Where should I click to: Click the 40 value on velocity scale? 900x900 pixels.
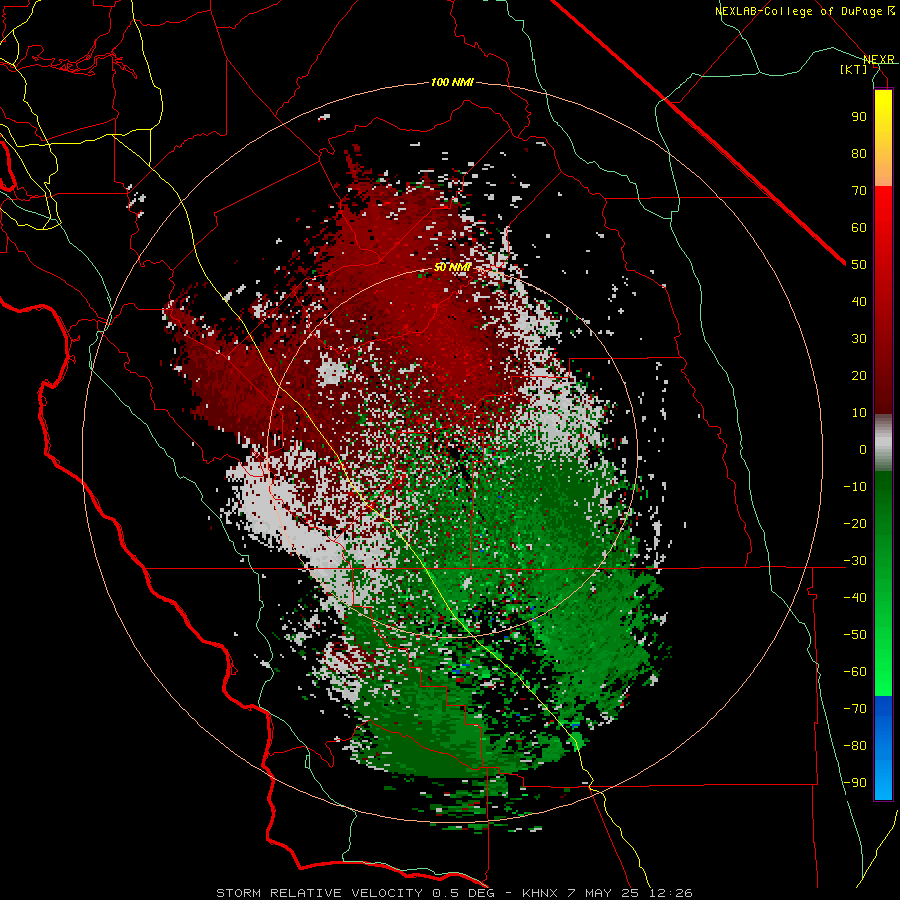[859, 301]
